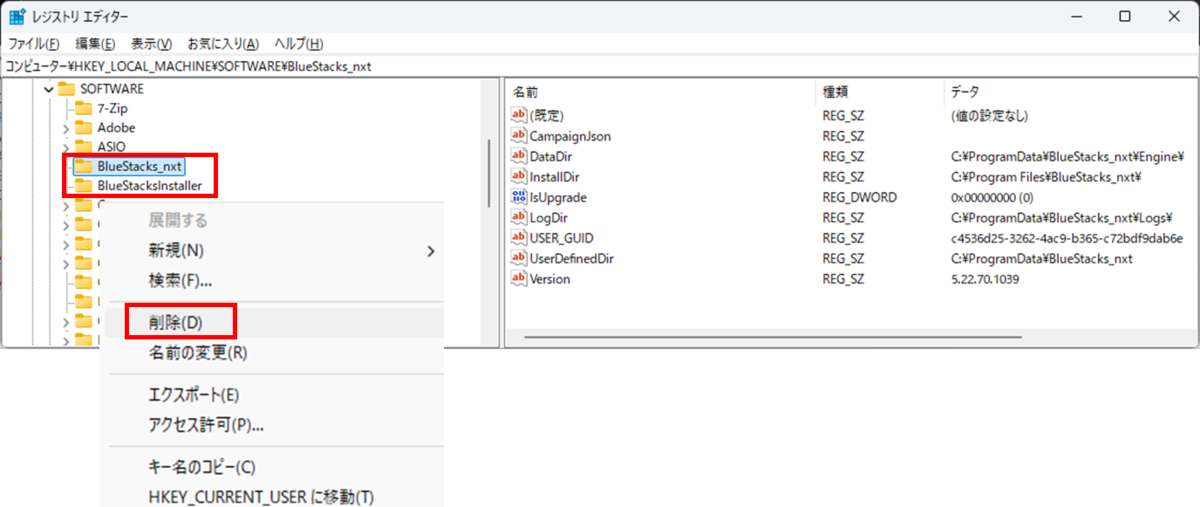Expand the ASIO registry key
Screen dimensions: 1200x507
[x=66, y=147]
